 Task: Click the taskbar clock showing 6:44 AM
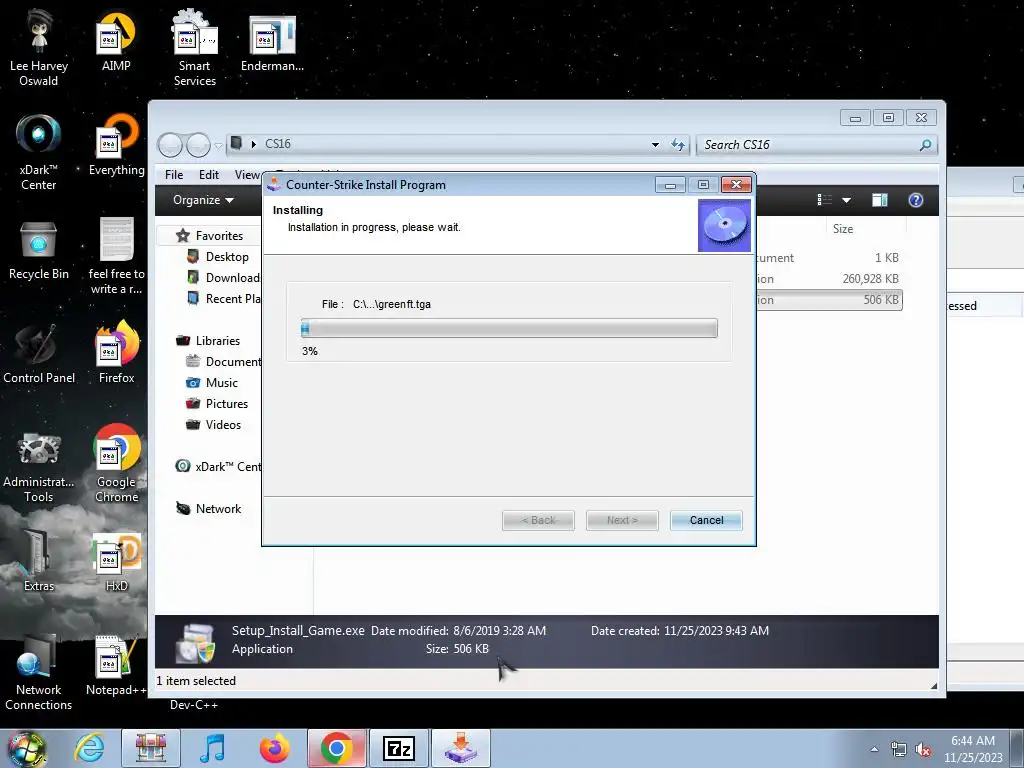(973, 749)
